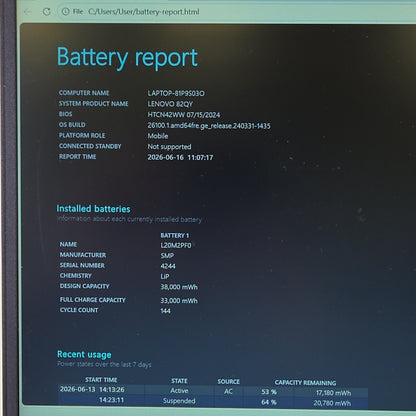416x416 pixels.
Task: Select the Recent usage heading
Action: (84, 354)
